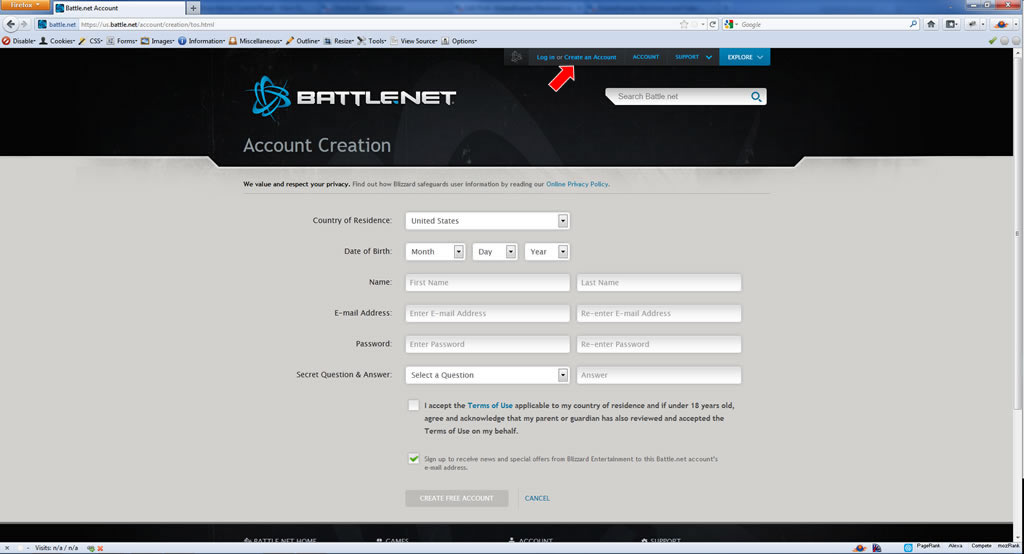
Task: Click the Enter E-mail Address field
Action: pyautogui.click(x=487, y=314)
